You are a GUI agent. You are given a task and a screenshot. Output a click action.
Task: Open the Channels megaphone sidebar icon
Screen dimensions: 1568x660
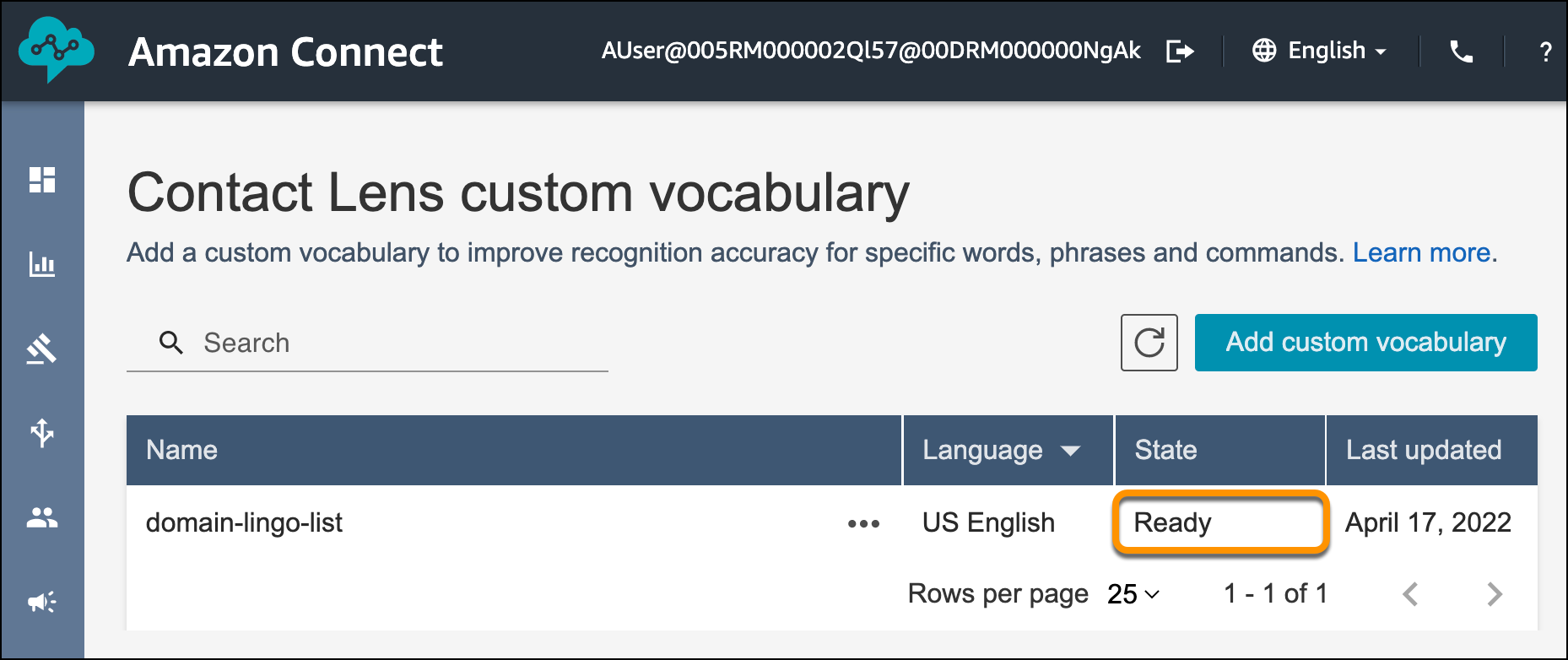coord(42,602)
